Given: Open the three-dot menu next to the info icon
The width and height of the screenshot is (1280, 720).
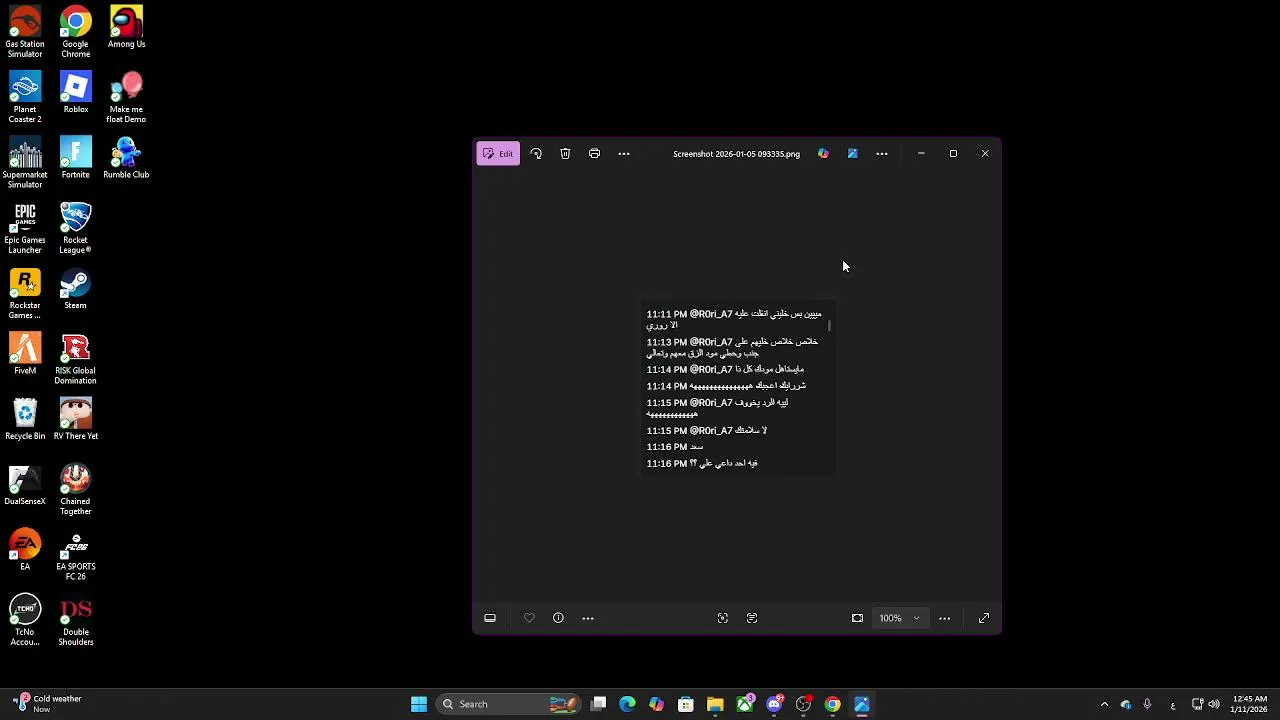Looking at the screenshot, I should point(588,618).
